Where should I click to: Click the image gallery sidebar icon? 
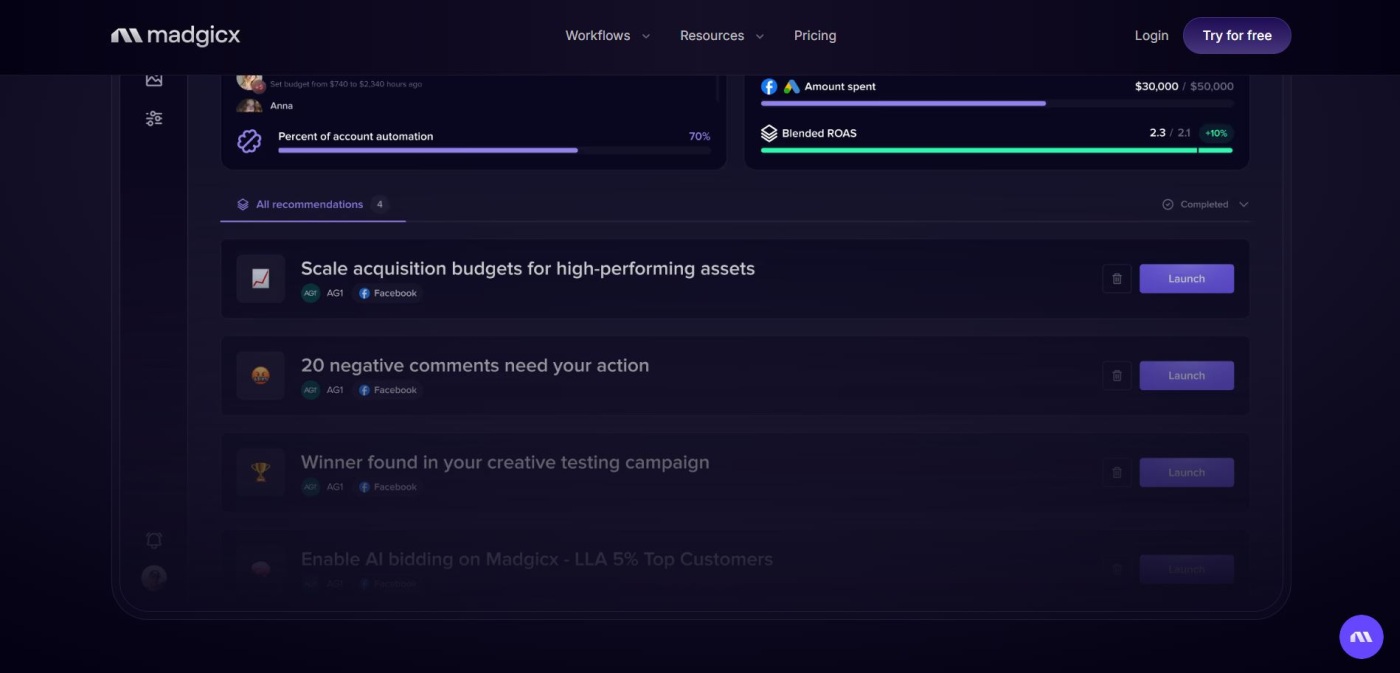[154, 79]
